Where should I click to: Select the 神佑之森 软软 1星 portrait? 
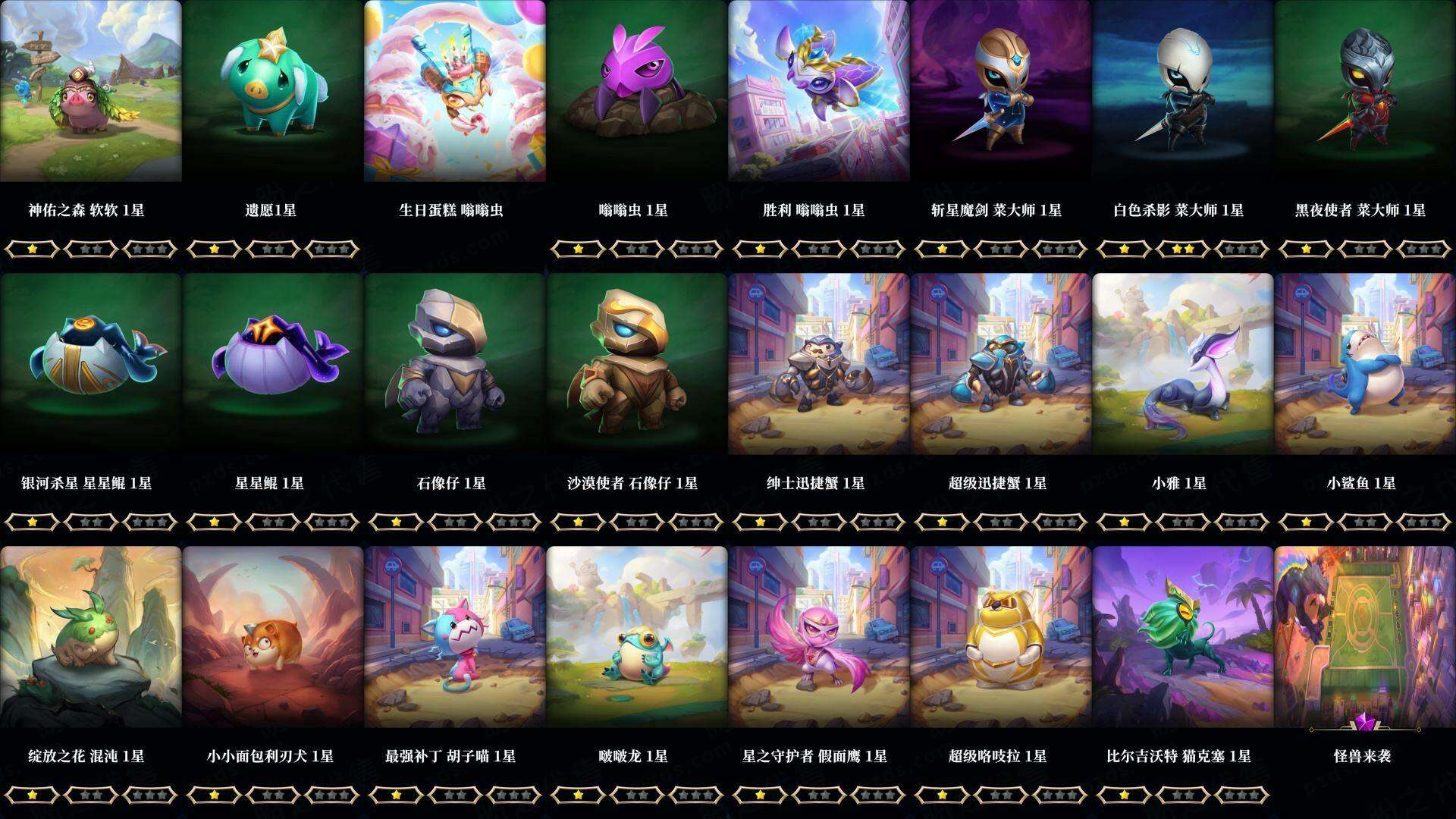91,91
